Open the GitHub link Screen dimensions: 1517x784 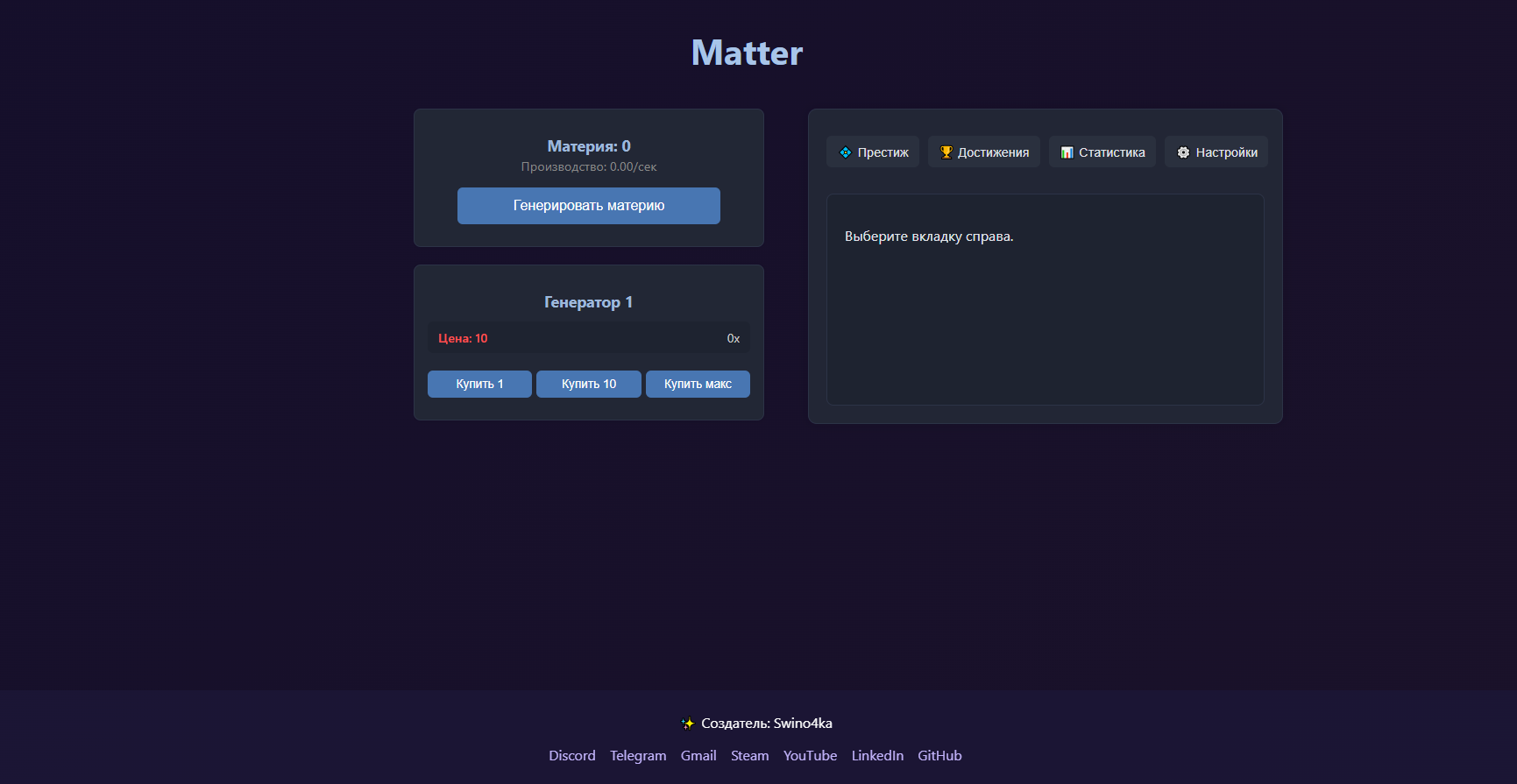(939, 756)
